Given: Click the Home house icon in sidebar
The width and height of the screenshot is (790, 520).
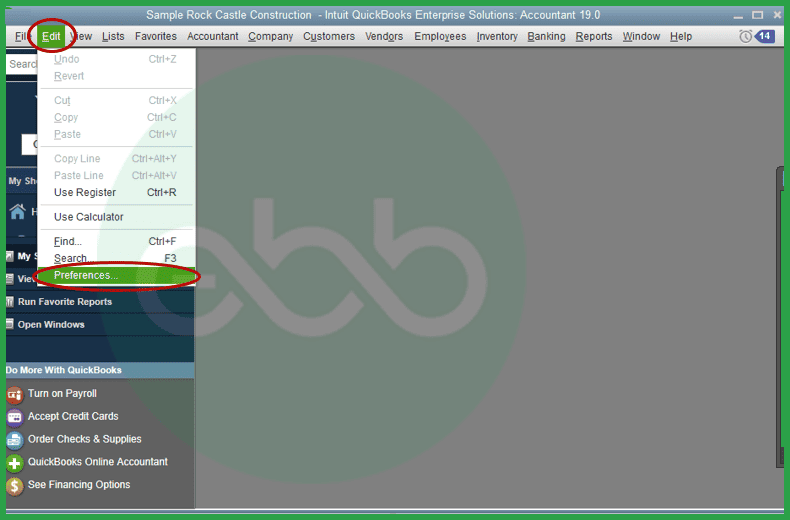Looking at the screenshot, I should click(17, 211).
